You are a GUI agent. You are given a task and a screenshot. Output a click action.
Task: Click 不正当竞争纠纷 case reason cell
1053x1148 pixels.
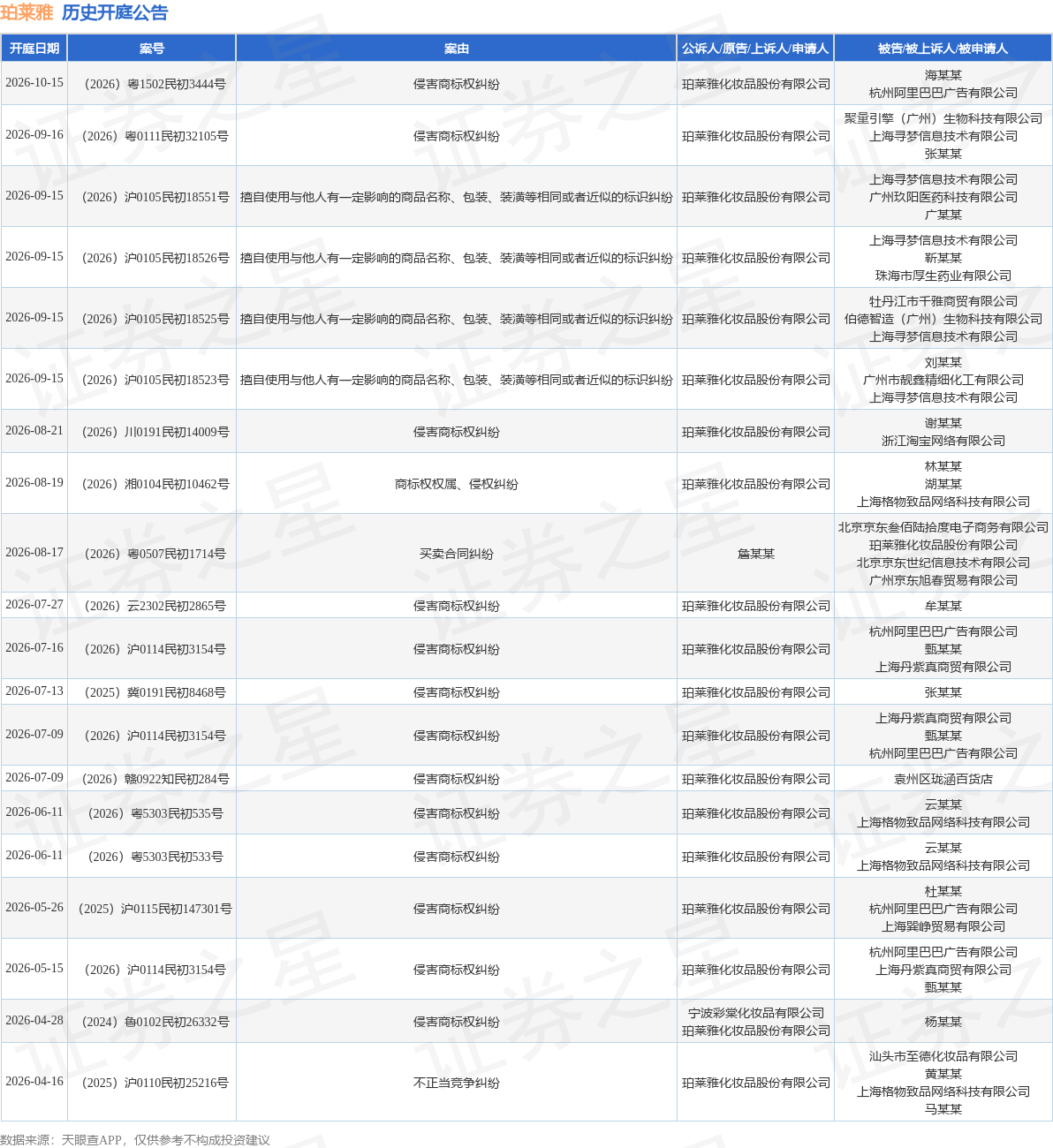(x=457, y=1083)
